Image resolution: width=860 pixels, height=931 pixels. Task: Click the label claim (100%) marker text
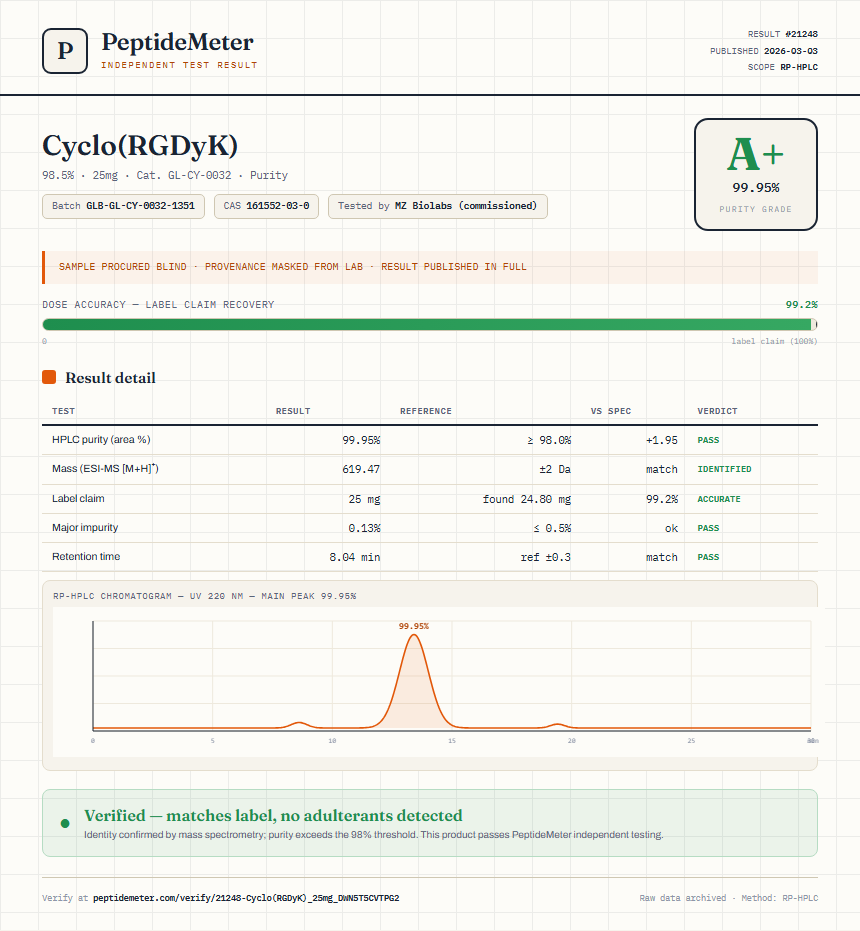pos(774,341)
